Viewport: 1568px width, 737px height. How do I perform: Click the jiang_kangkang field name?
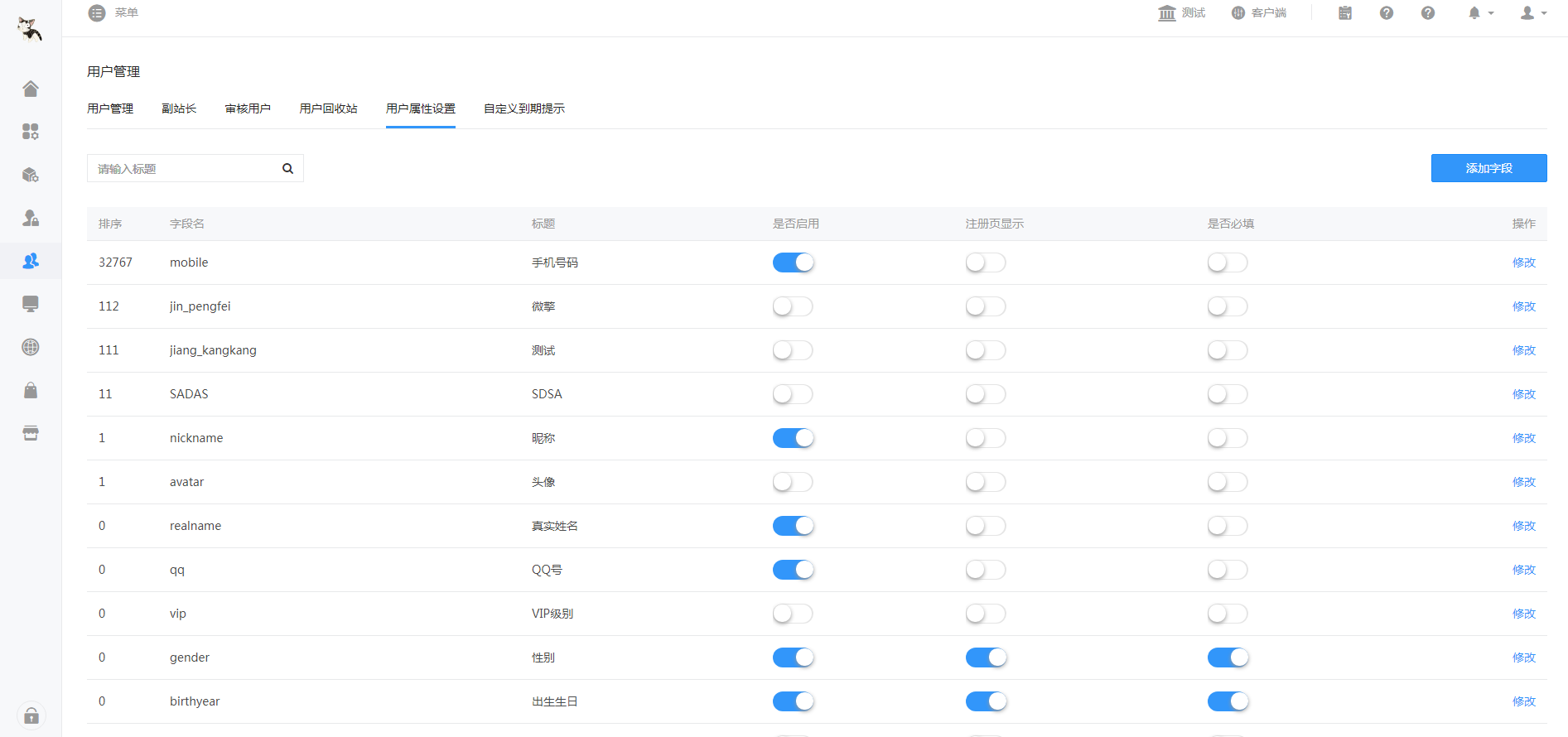pyautogui.click(x=213, y=350)
